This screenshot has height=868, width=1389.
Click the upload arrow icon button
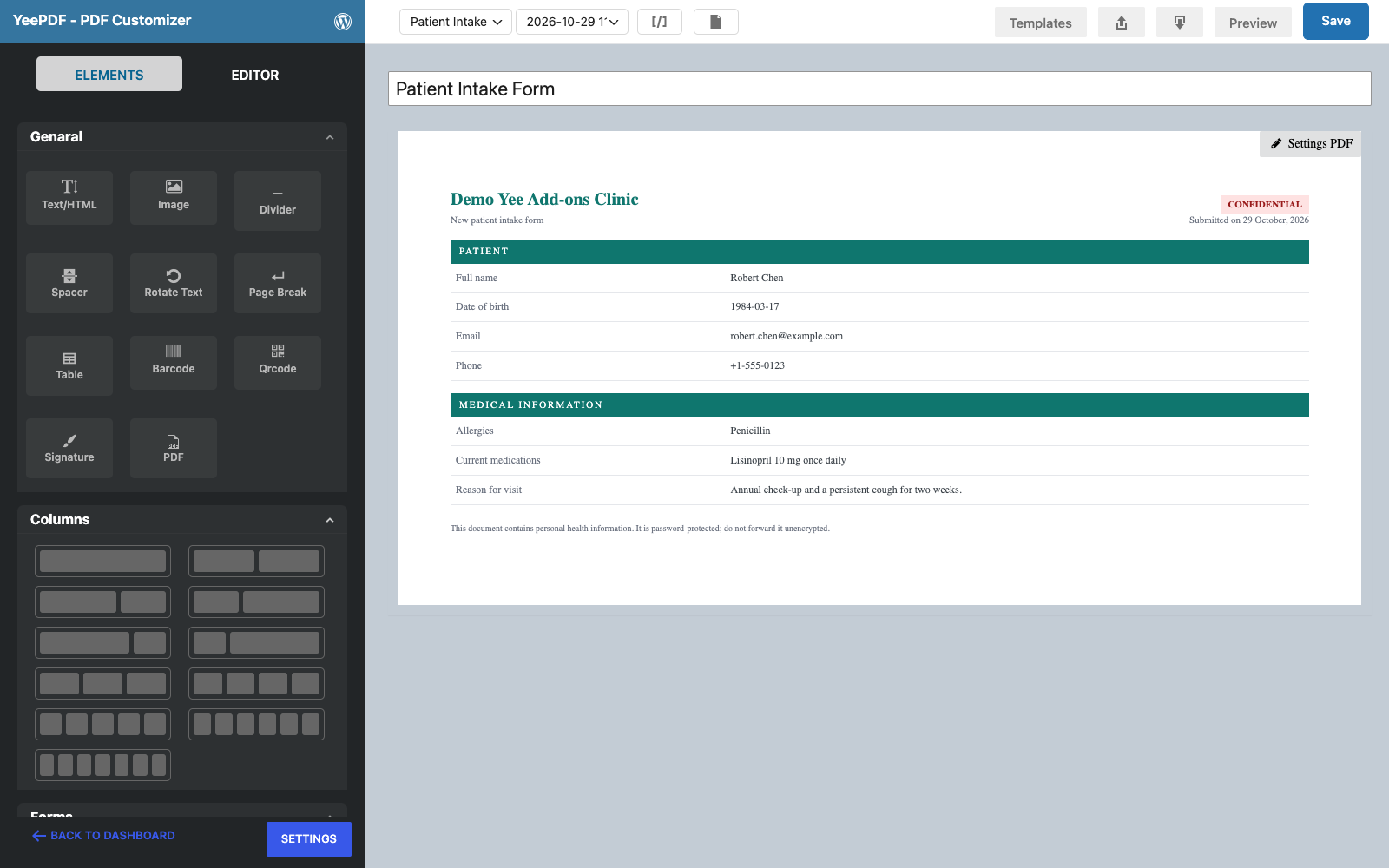[1122, 23]
